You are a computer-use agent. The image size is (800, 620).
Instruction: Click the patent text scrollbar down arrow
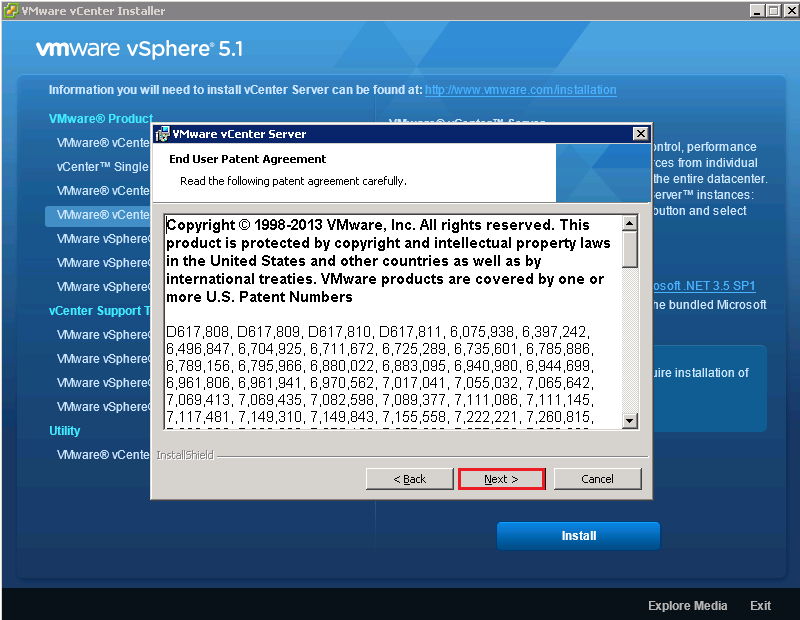(630, 421)
